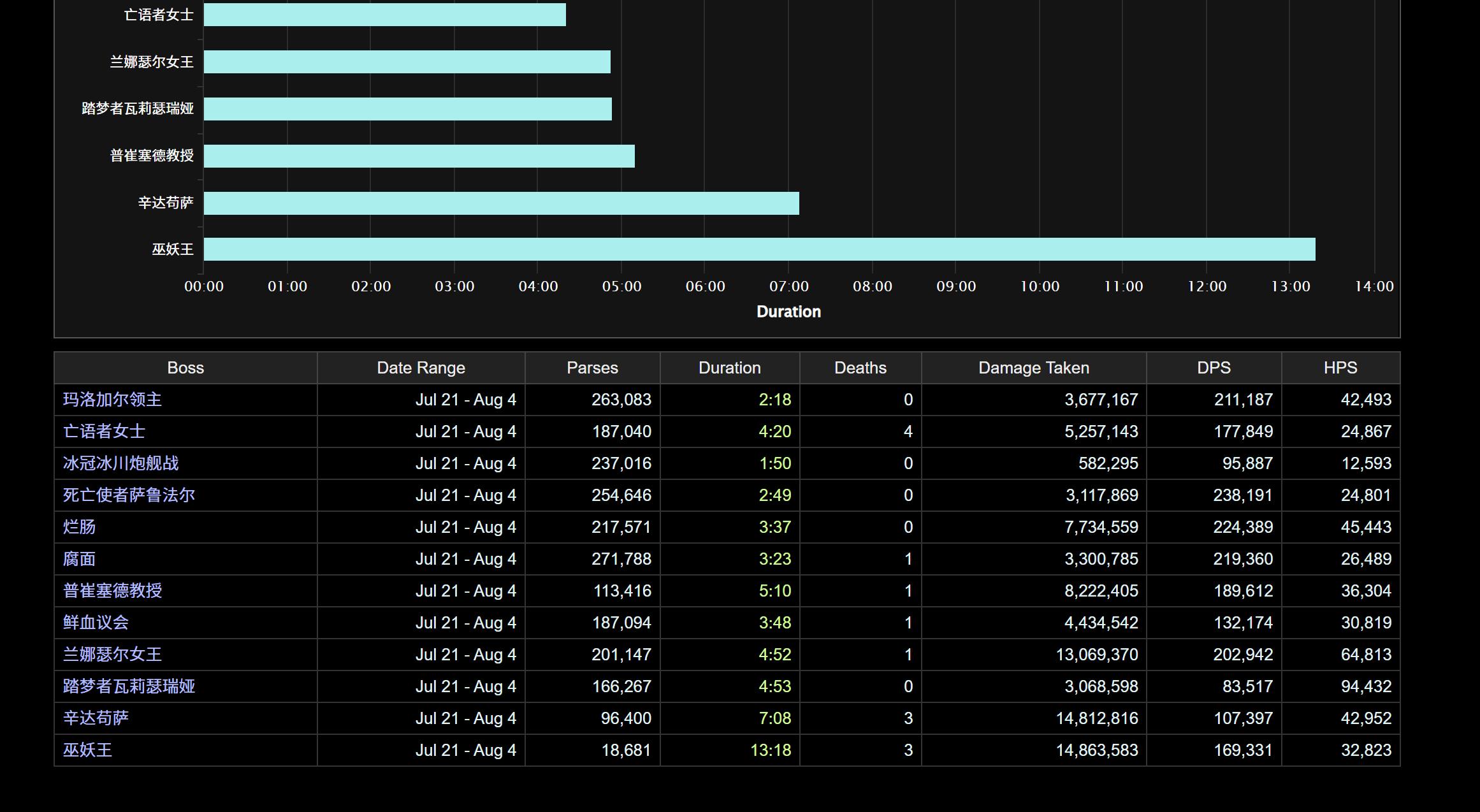Sort by the Parses column header
The height and width of the screenshot is (812, 1480).
click(592, 368)
